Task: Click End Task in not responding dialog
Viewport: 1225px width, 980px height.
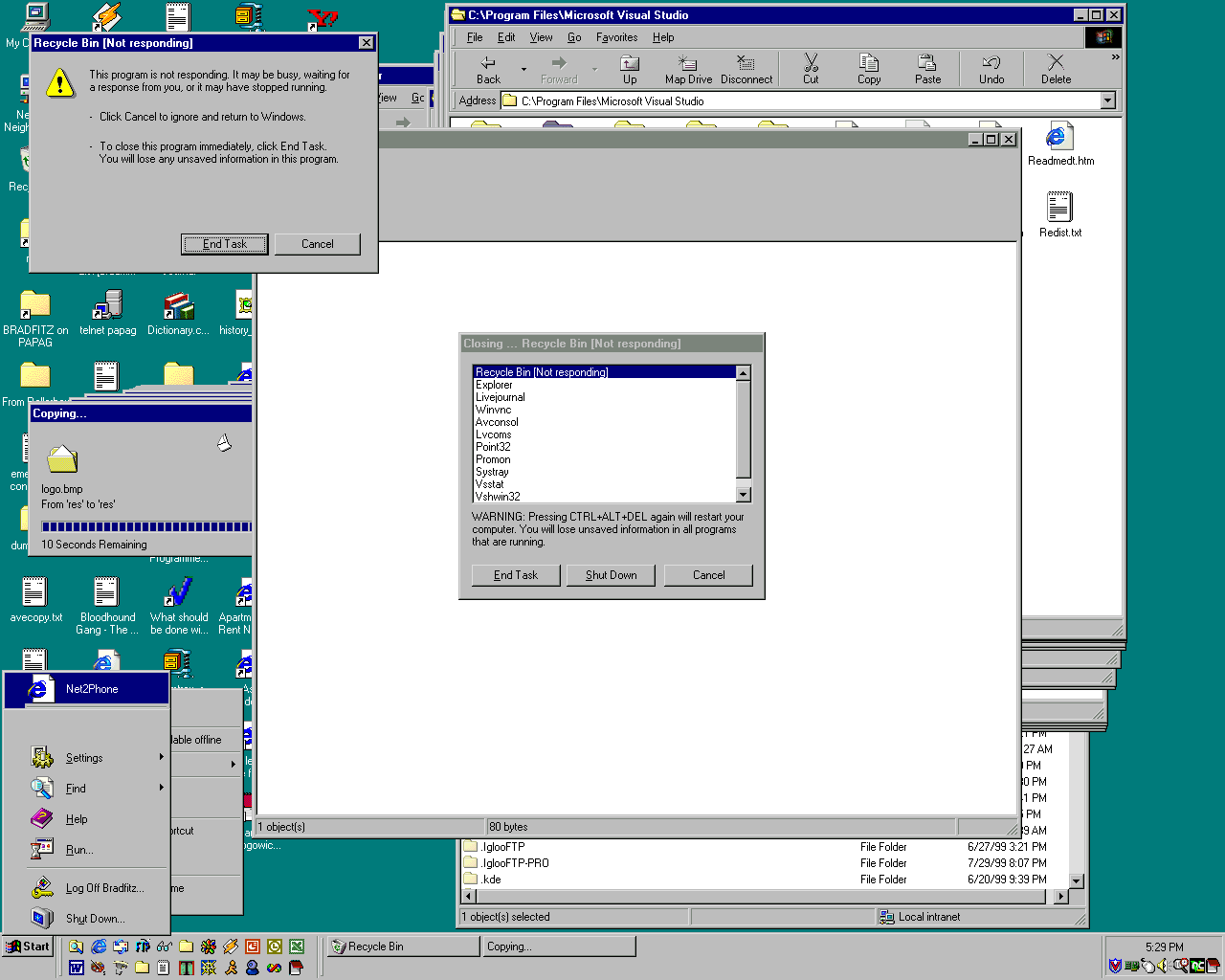Action: pos(225,244)
